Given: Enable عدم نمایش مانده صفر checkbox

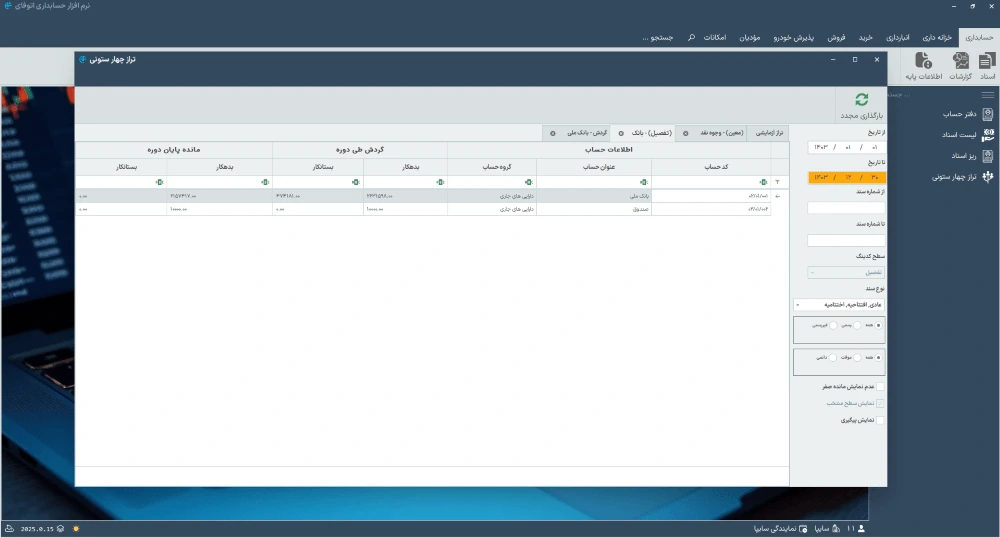Looking at the screenshot, I should [x=880, y=387].
